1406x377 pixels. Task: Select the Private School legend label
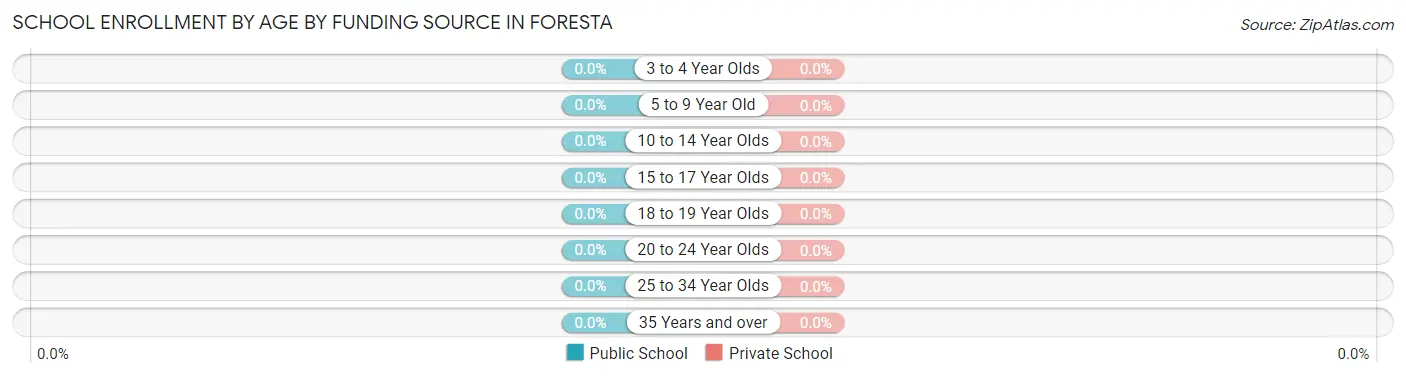(x=781, y=353)
